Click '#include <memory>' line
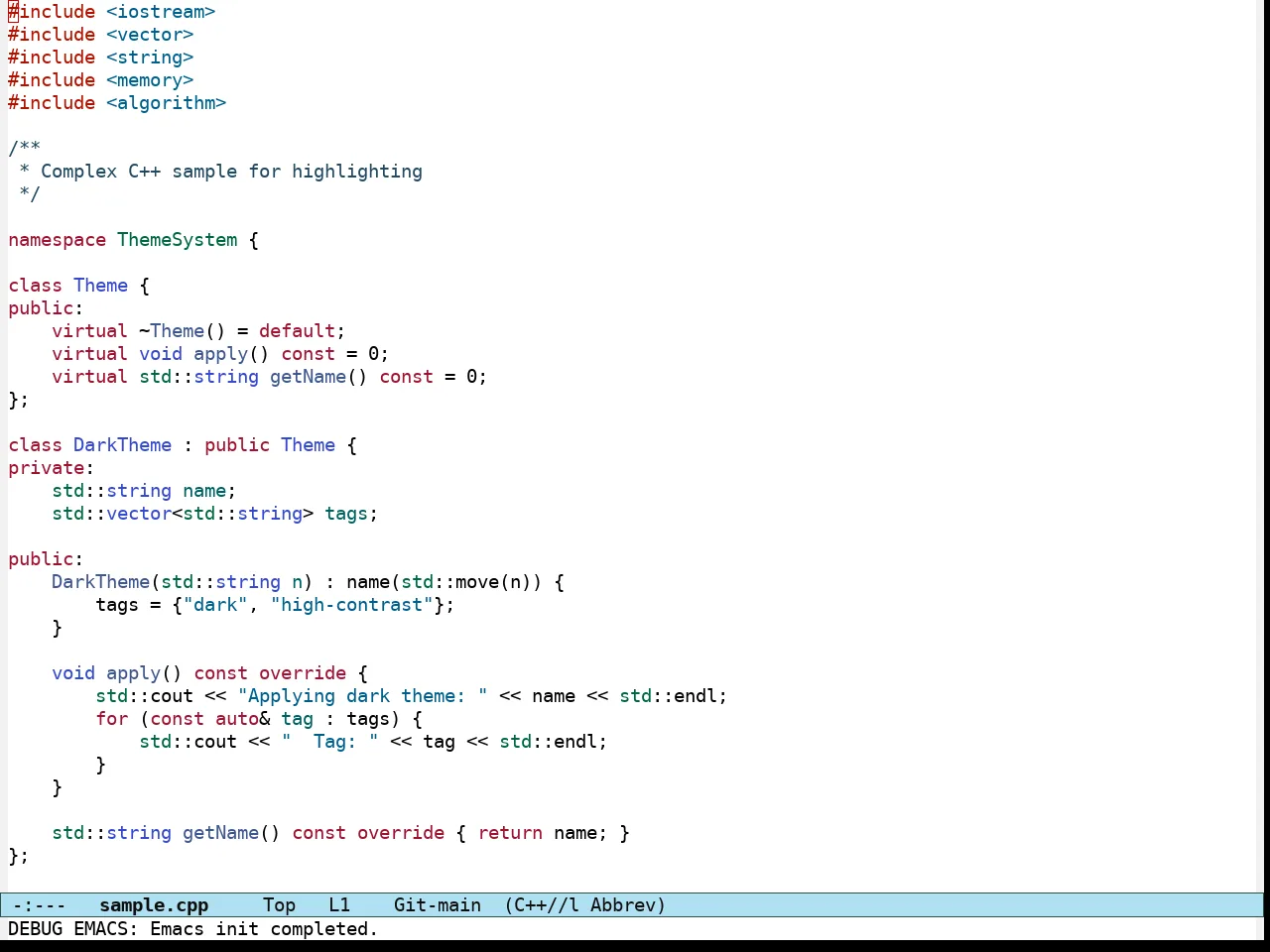The image size is (1270, 952). [101, 80]
